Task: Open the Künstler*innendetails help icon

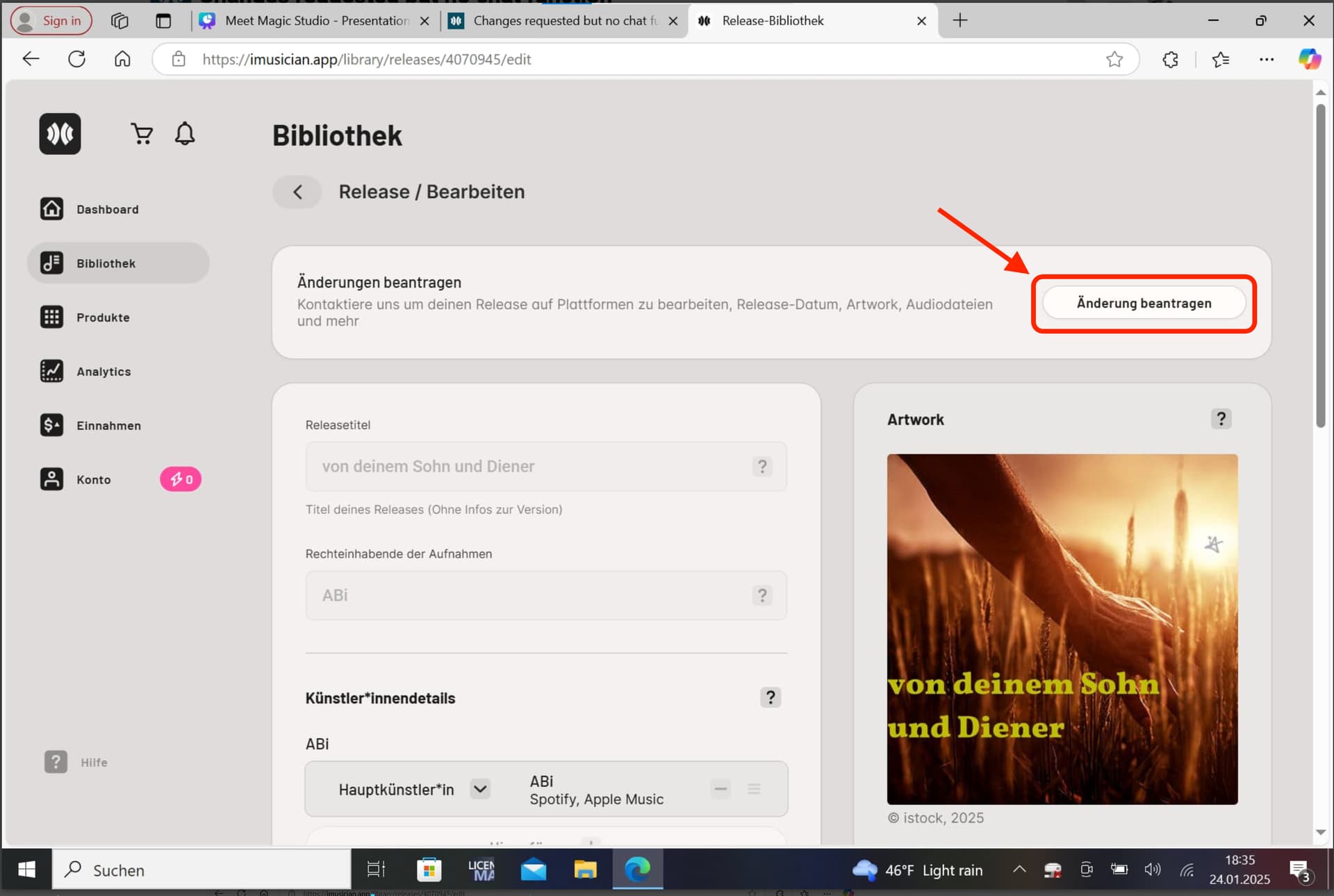Action: 770,697
